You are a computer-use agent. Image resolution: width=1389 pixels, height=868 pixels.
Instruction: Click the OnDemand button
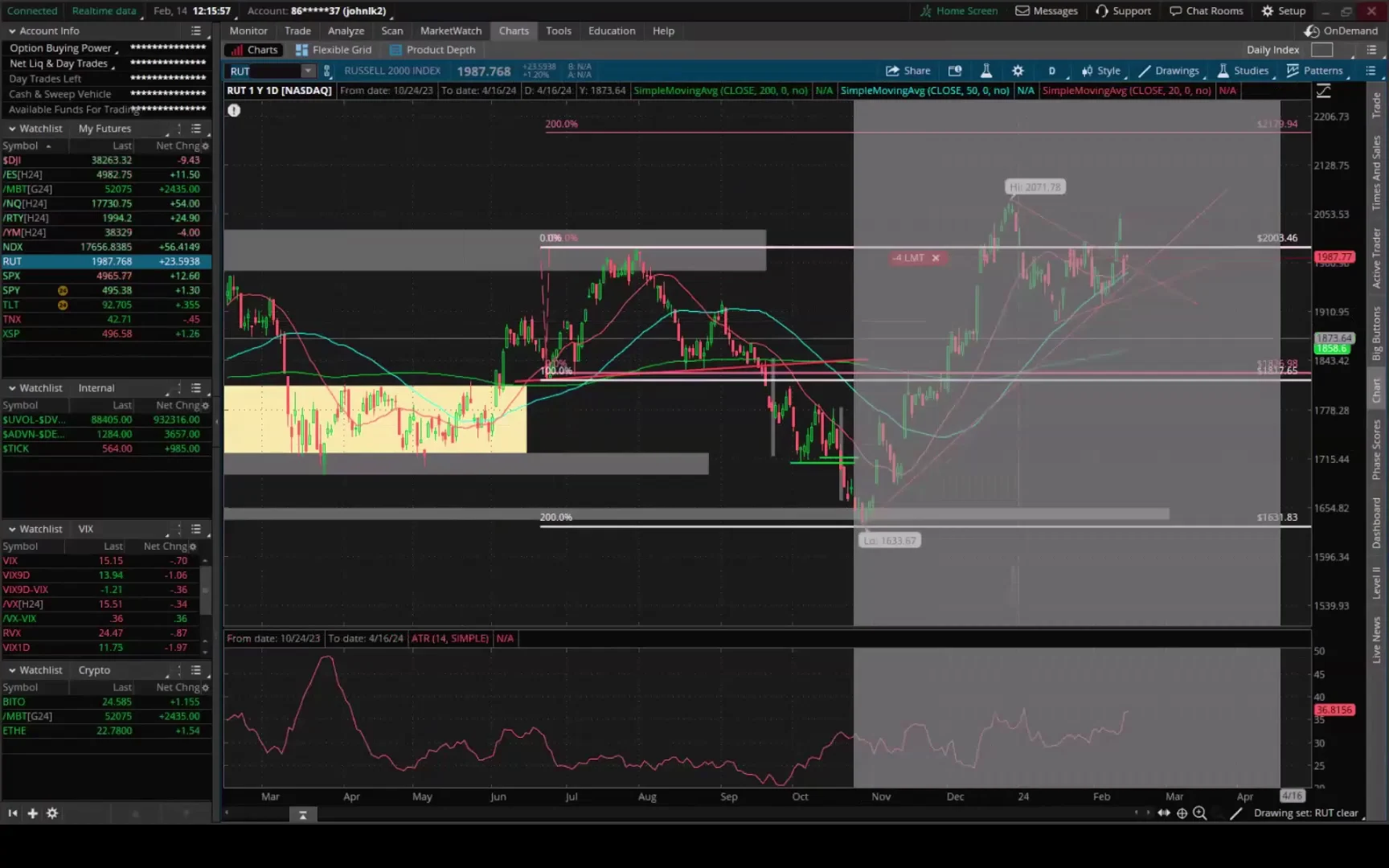[x=1341, y=31]
